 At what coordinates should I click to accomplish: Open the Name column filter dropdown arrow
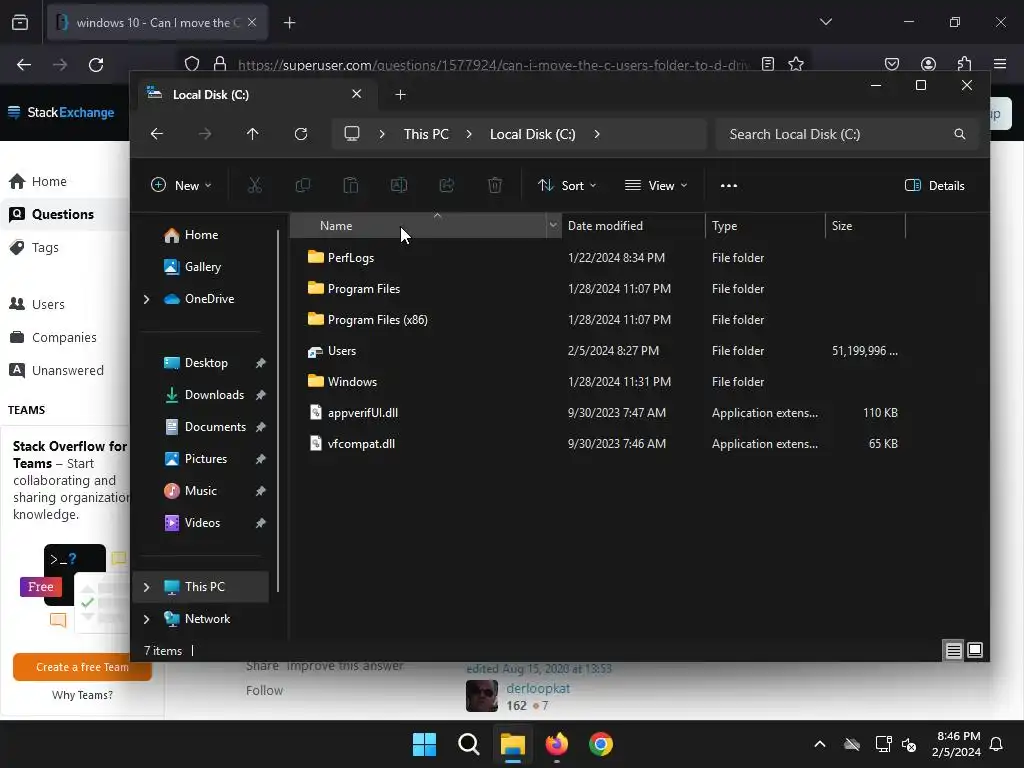[x=553, y=225]
